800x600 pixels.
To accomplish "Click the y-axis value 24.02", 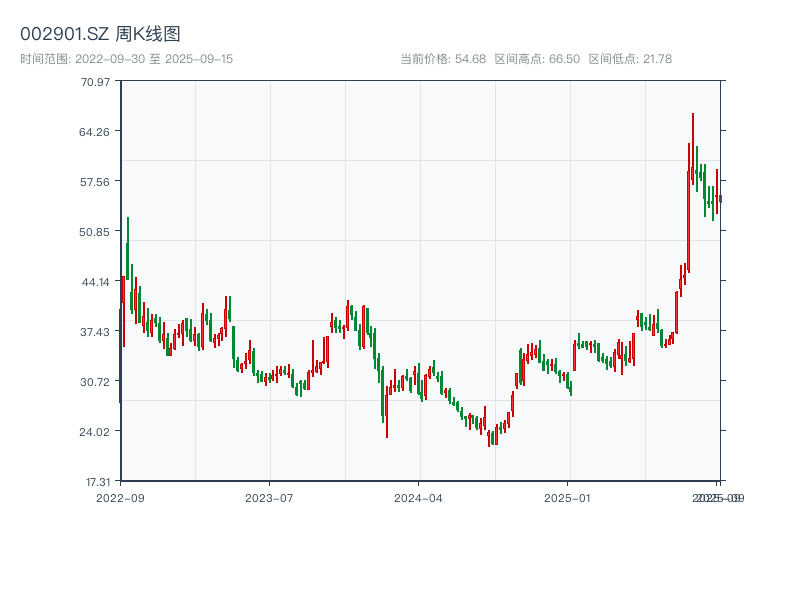I will (94, 432).
